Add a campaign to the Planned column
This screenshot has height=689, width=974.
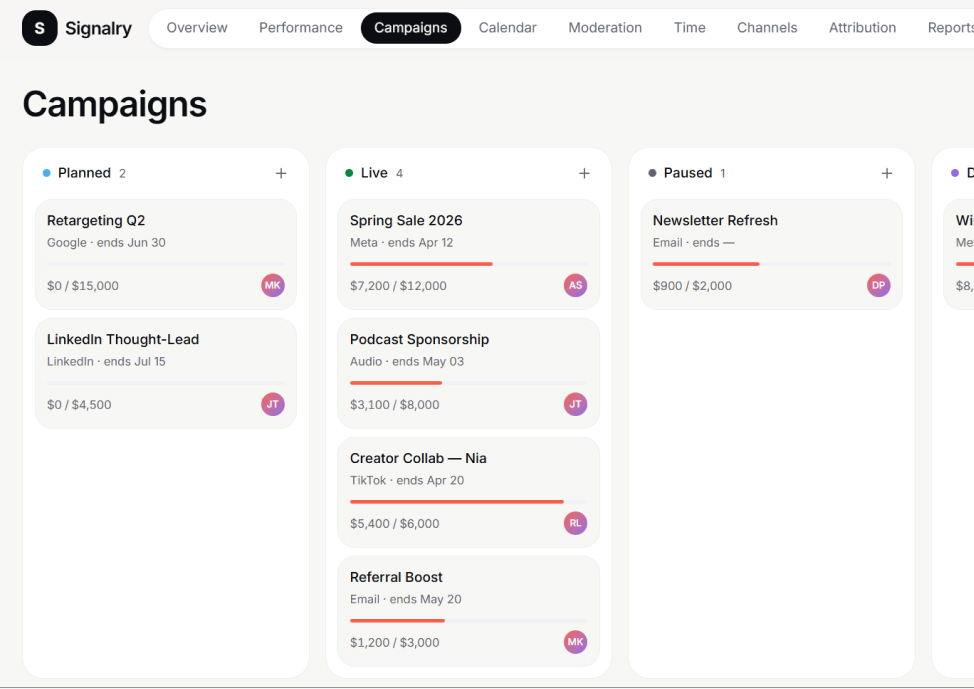pos(281,173)
